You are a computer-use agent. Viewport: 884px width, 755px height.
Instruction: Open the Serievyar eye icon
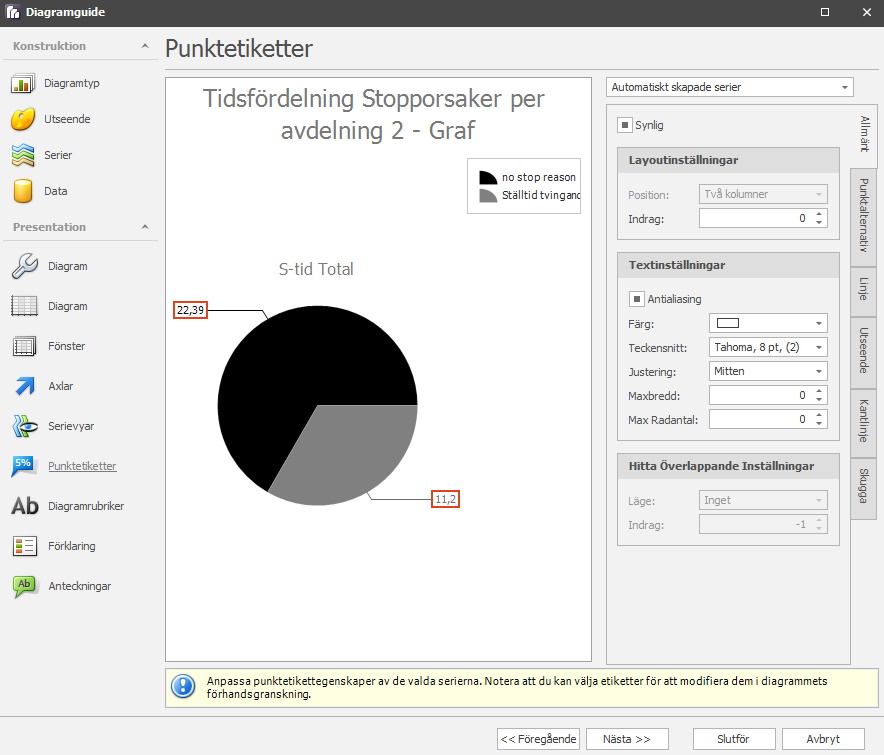tap(24, 426)
